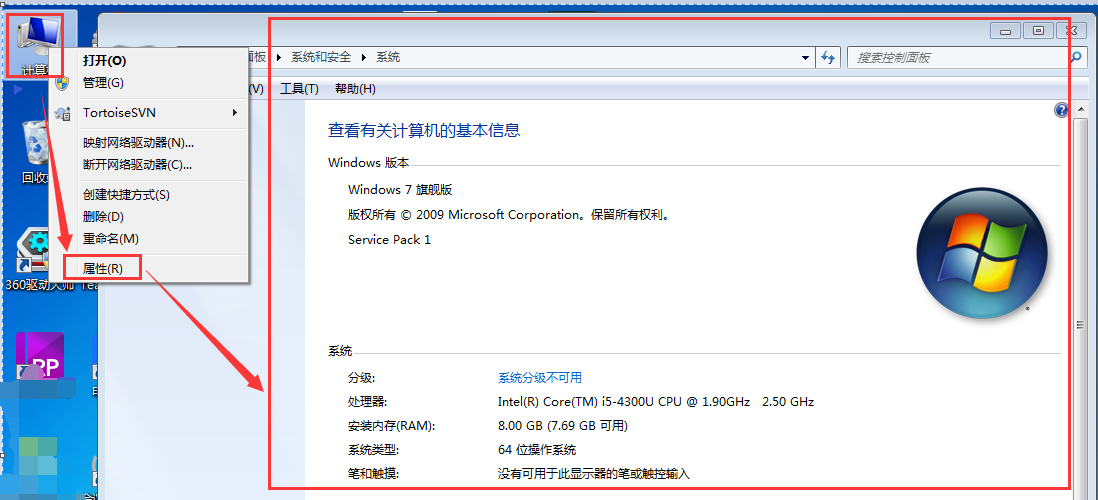Expand the TortoiseSVN submenu arrow

click(x=235, y=113)
